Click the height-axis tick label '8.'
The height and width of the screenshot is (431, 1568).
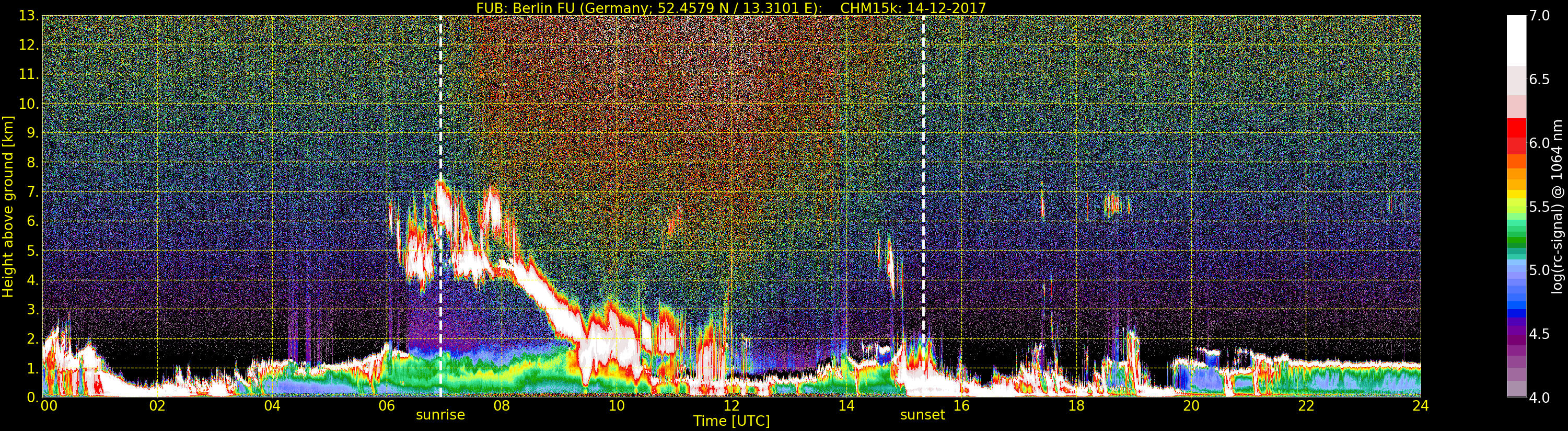click(33, 163)
